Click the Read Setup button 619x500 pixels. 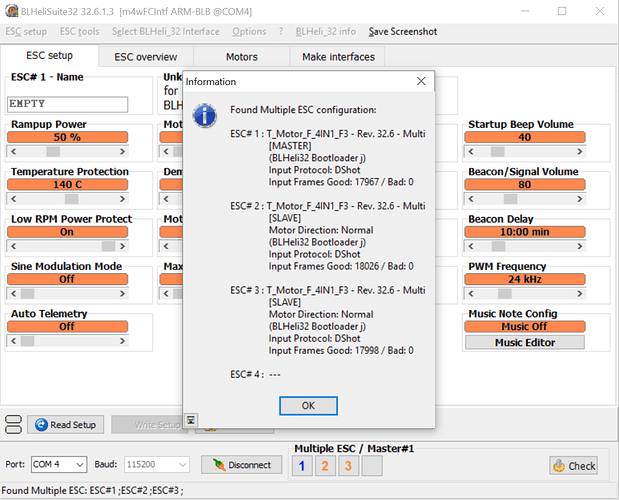point(66,425)
